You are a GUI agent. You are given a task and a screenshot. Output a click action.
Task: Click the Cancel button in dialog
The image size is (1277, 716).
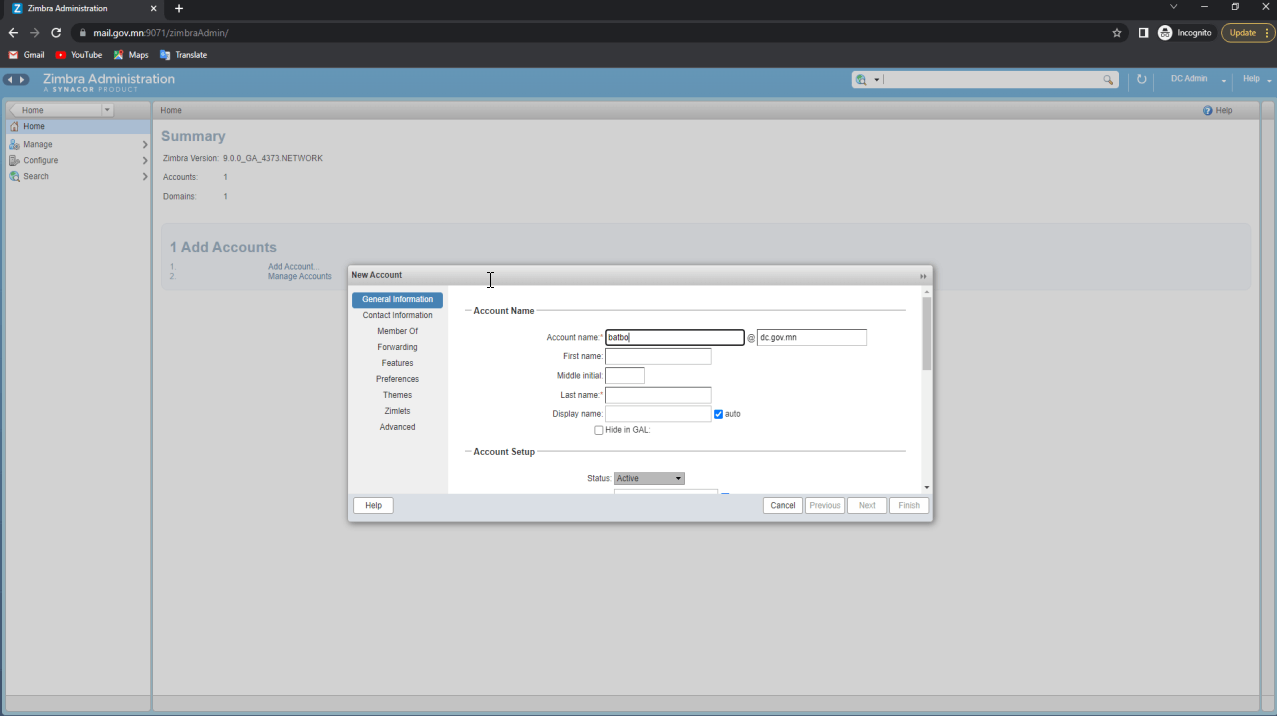(x=783, y=506)
